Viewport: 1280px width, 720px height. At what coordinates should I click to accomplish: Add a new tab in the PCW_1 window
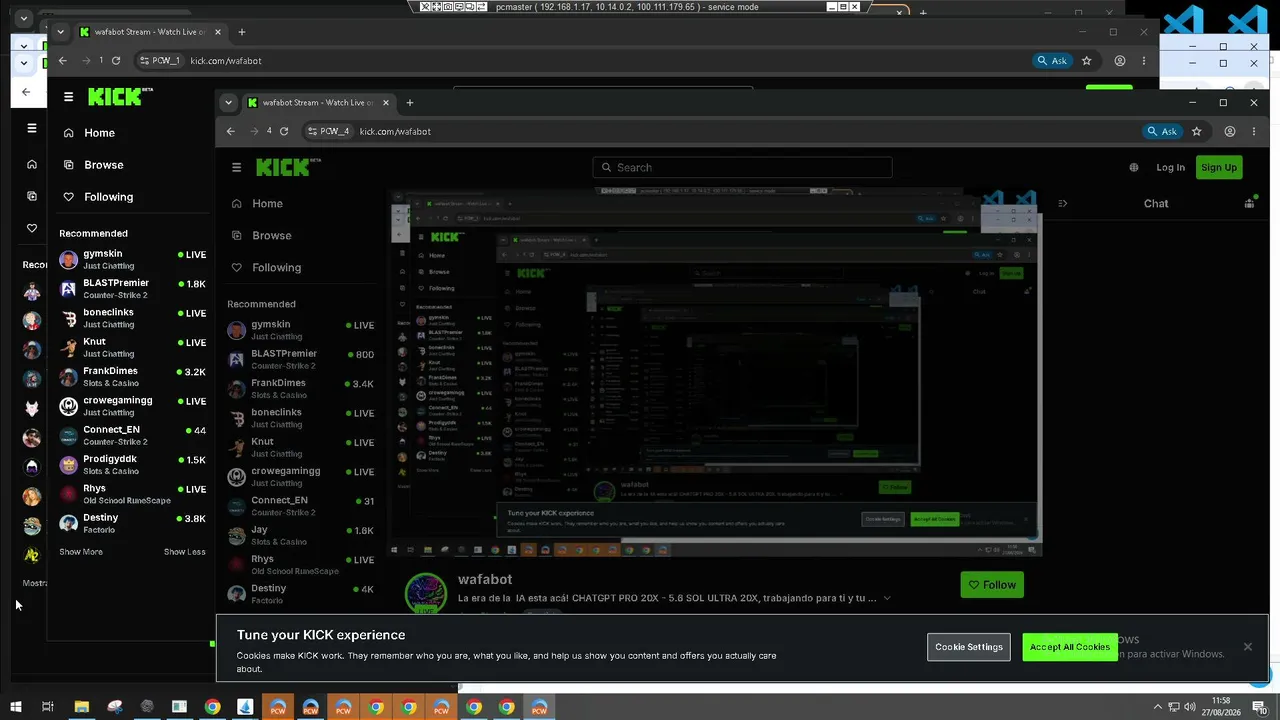click(241, 31)
